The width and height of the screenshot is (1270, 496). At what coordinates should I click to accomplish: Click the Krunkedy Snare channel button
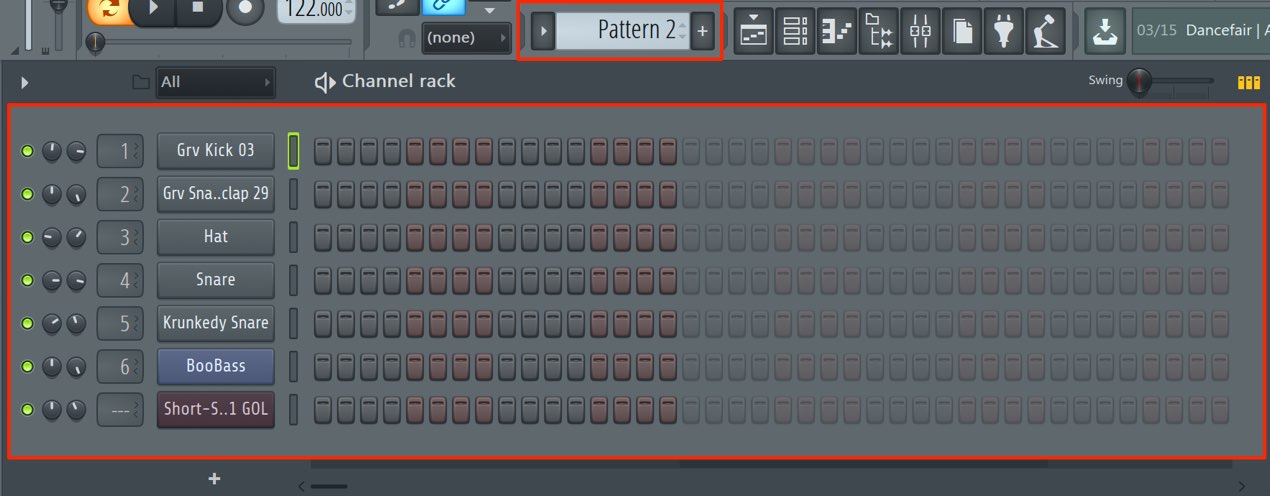pos(215,323)
